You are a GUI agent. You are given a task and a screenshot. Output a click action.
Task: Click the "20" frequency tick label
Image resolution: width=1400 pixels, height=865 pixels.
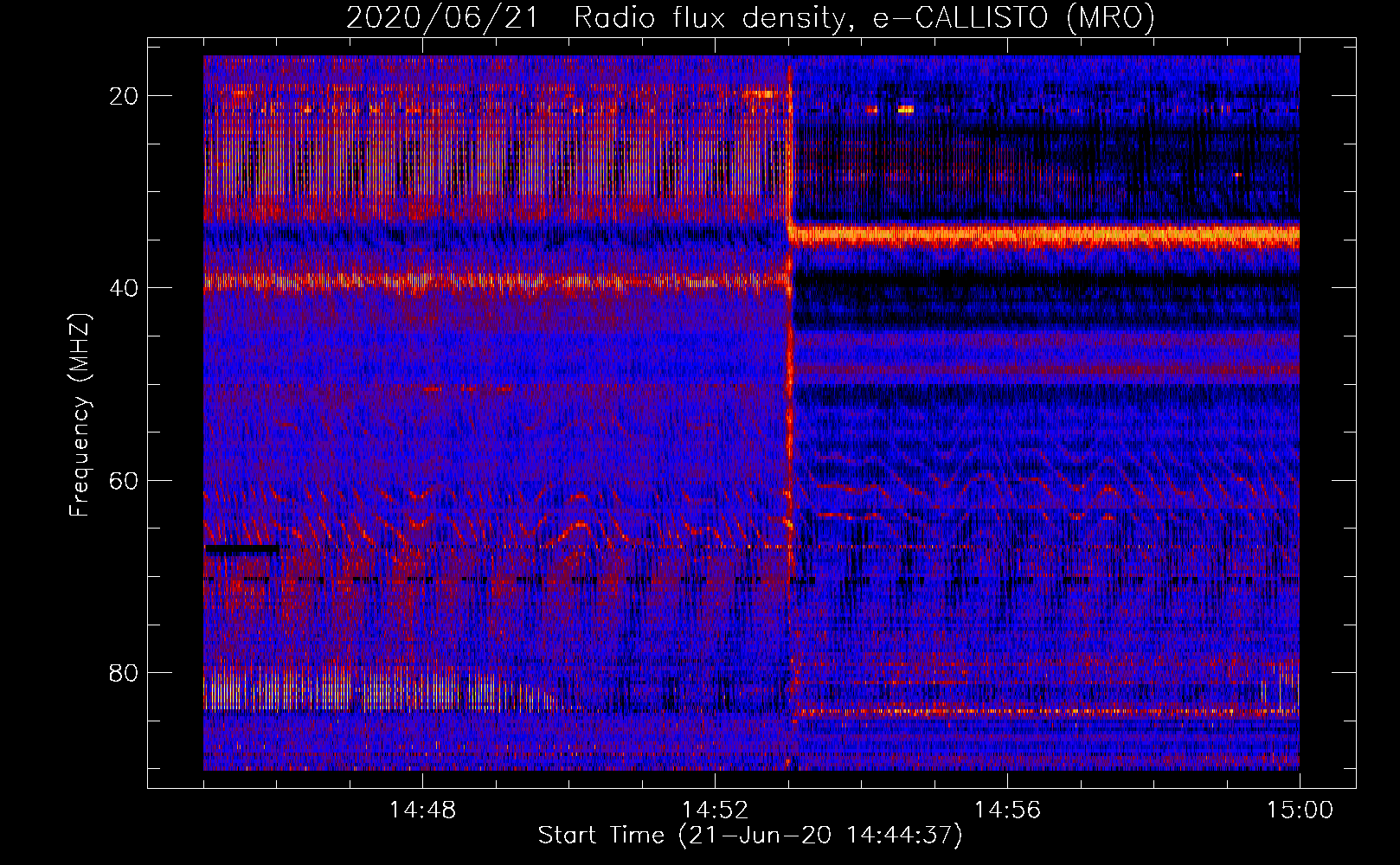[125, 95]
